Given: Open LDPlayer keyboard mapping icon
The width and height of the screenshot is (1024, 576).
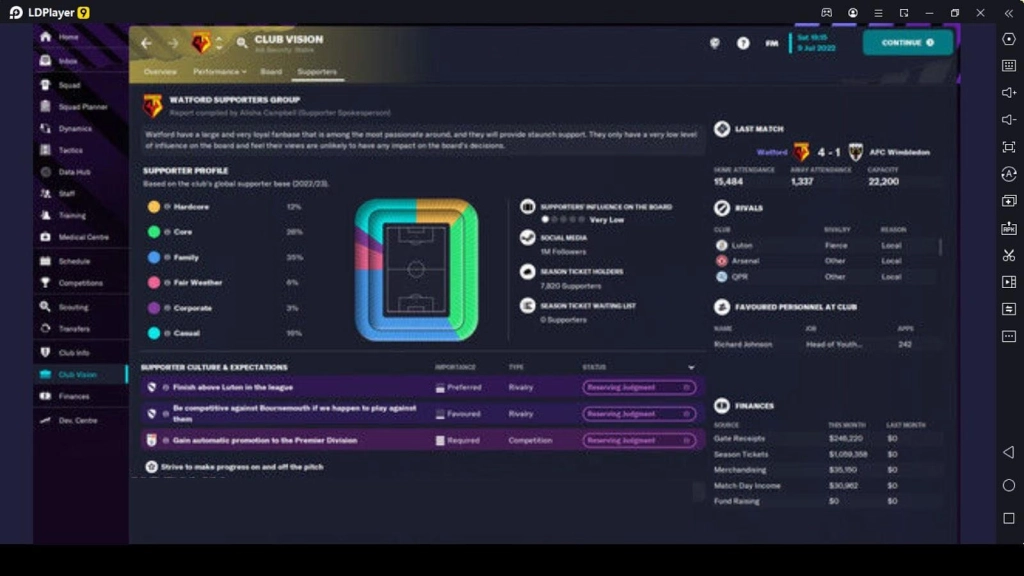Looking at the screenshot, I should click(1009, 65).
